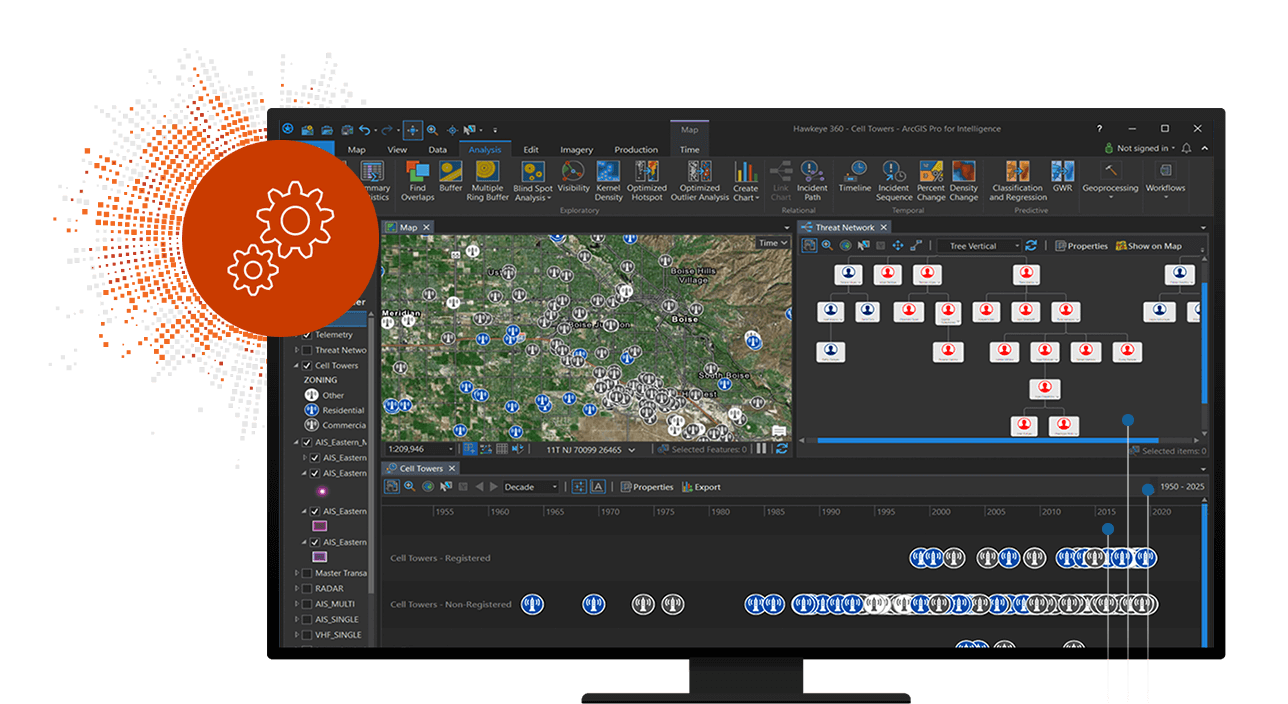Open the Tree Vertical layout dropdown
The width and height of the screenshot is (1288, 704).
point(978,246)
